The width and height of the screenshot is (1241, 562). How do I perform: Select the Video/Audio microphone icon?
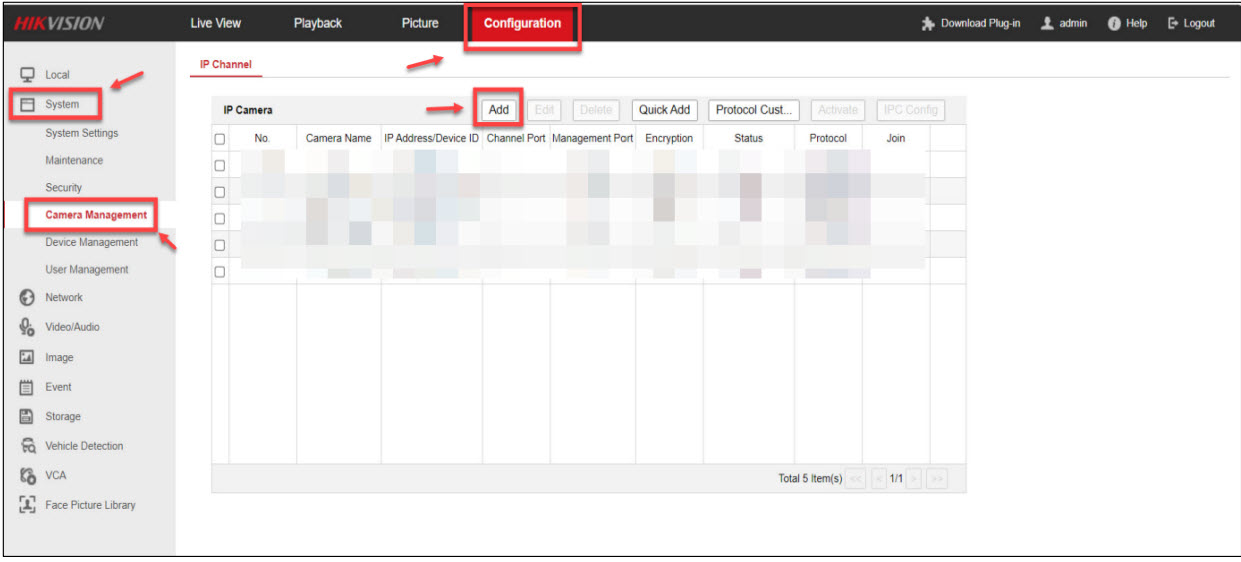pos(28,327)
